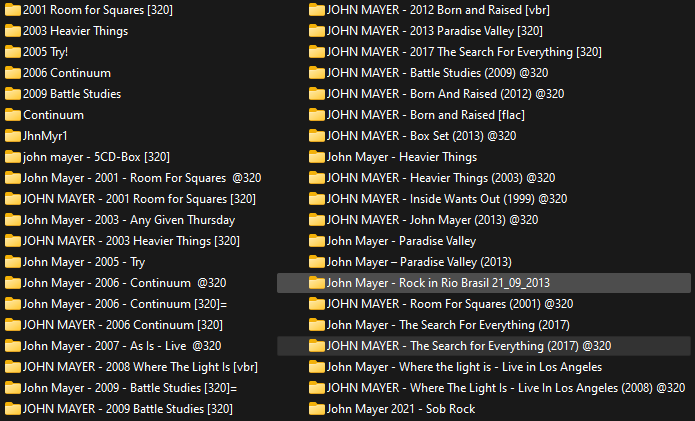This screenshot has height=421, width=695.
Task: Click the folder icon next to '2005 Try!'
Action: tap(12, 52)
